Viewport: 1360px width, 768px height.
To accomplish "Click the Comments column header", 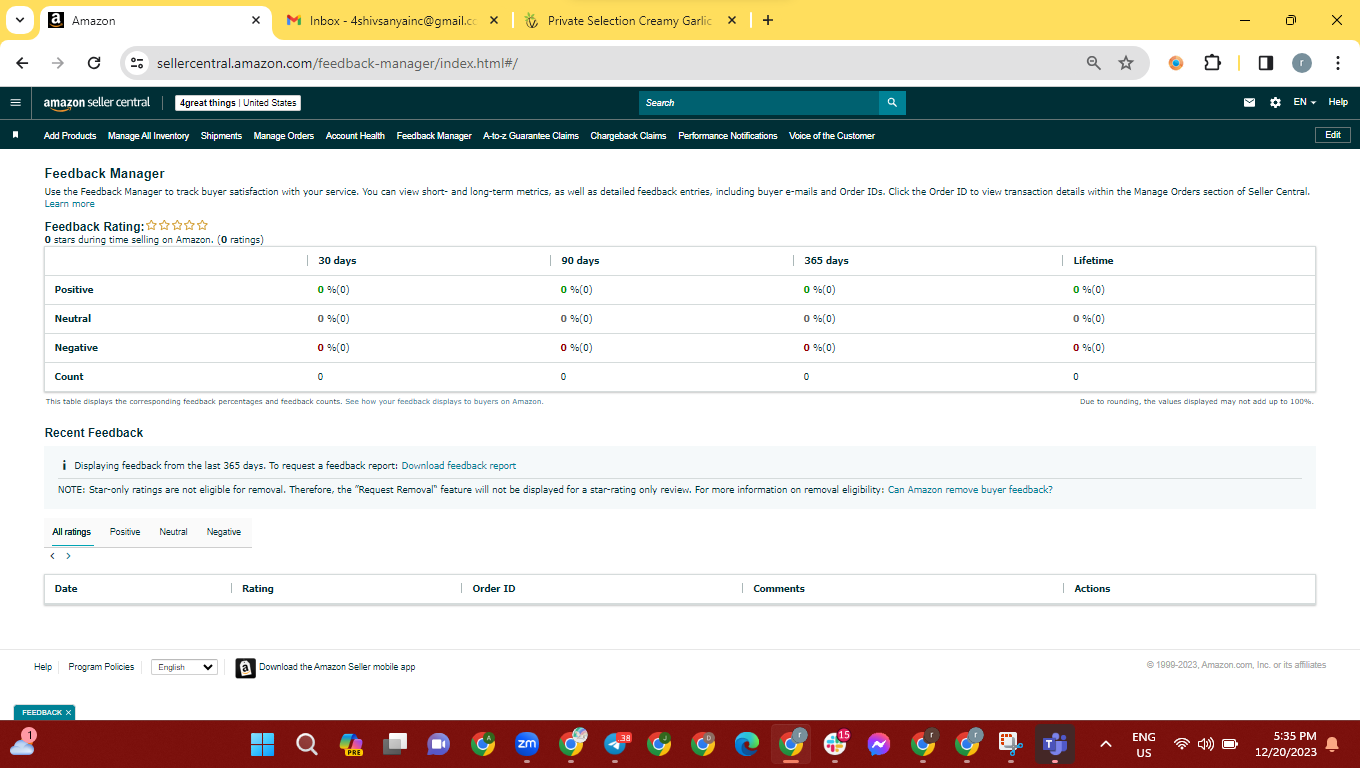I will (x=779, y=589).
